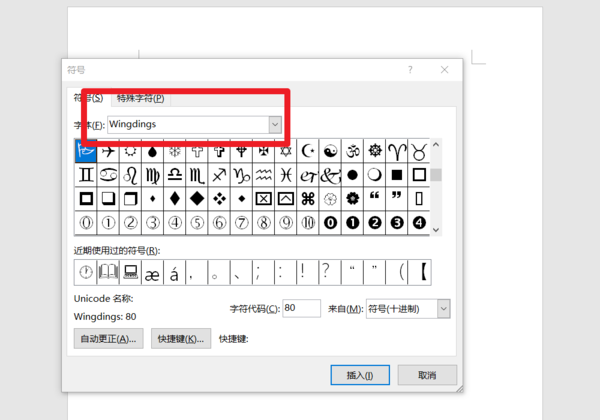Image resolution: width=600 pixels, height=420 pixels.
Task: Select the recently used æ character
Action: [x=152, y=270]
